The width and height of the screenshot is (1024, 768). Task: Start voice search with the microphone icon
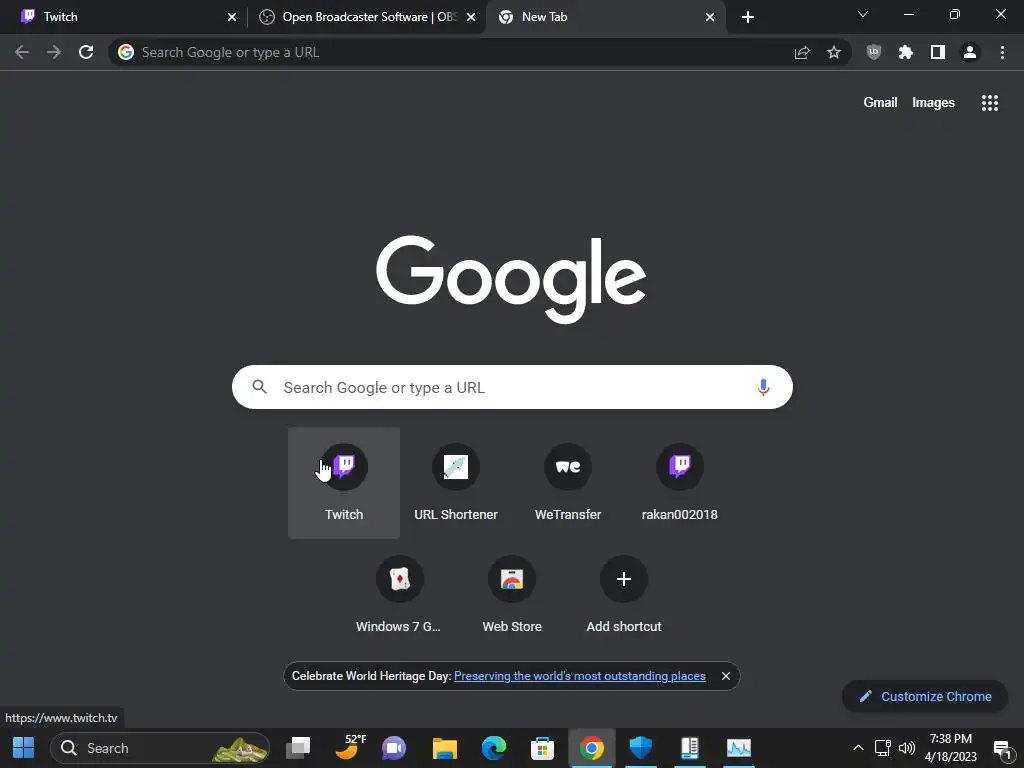[x=763, y=387]
